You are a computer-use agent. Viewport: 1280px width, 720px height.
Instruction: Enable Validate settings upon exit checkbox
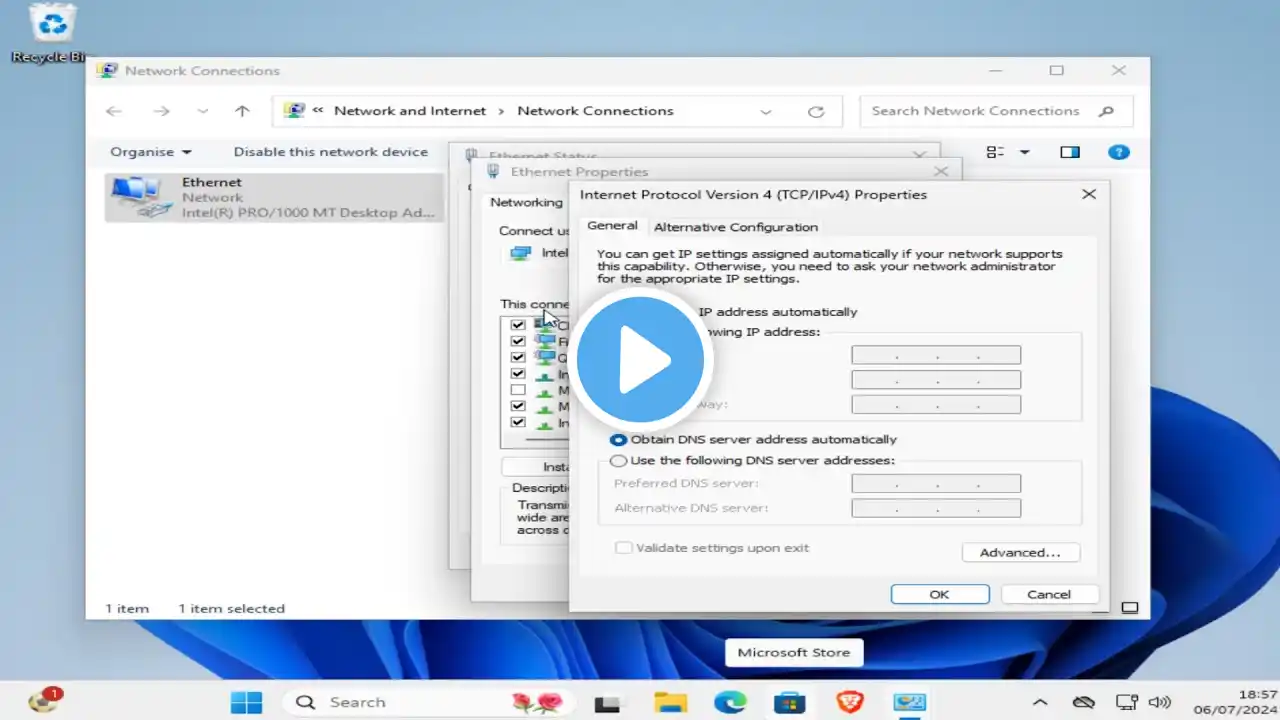[624, 548]
